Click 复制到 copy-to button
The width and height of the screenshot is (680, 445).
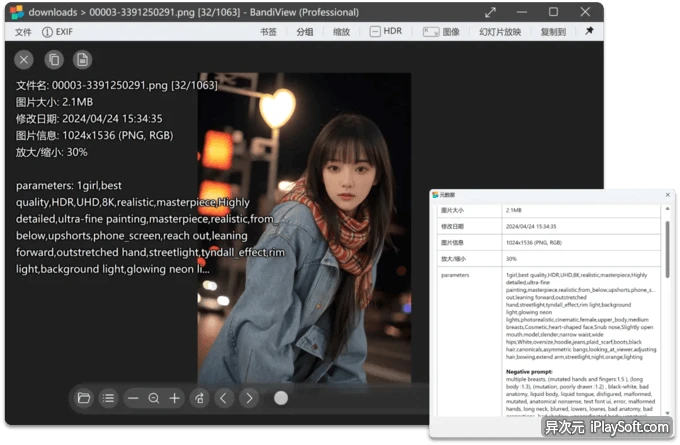(x=553, y=32)
